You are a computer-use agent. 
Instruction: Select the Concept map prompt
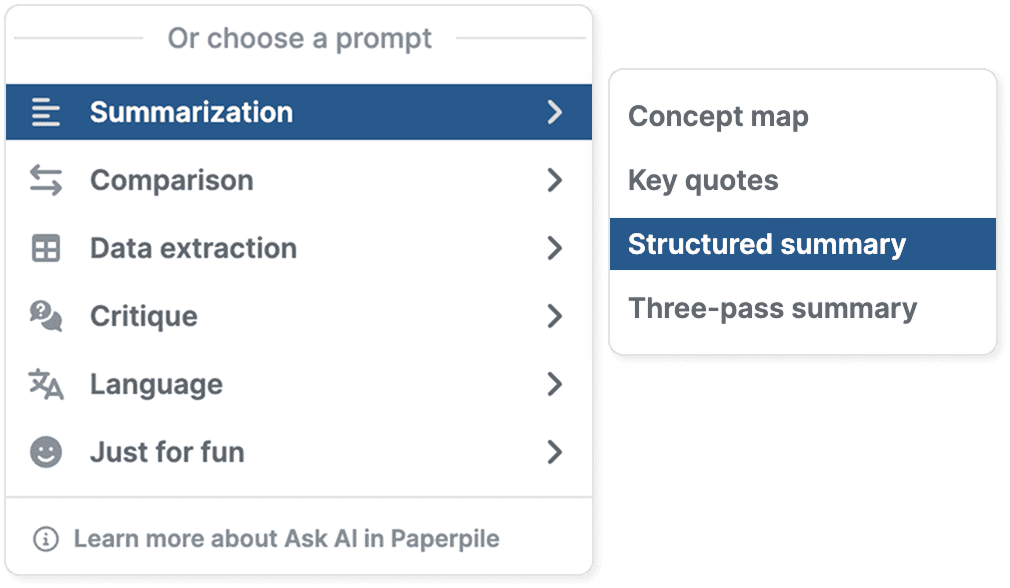(x=718, y=117)
